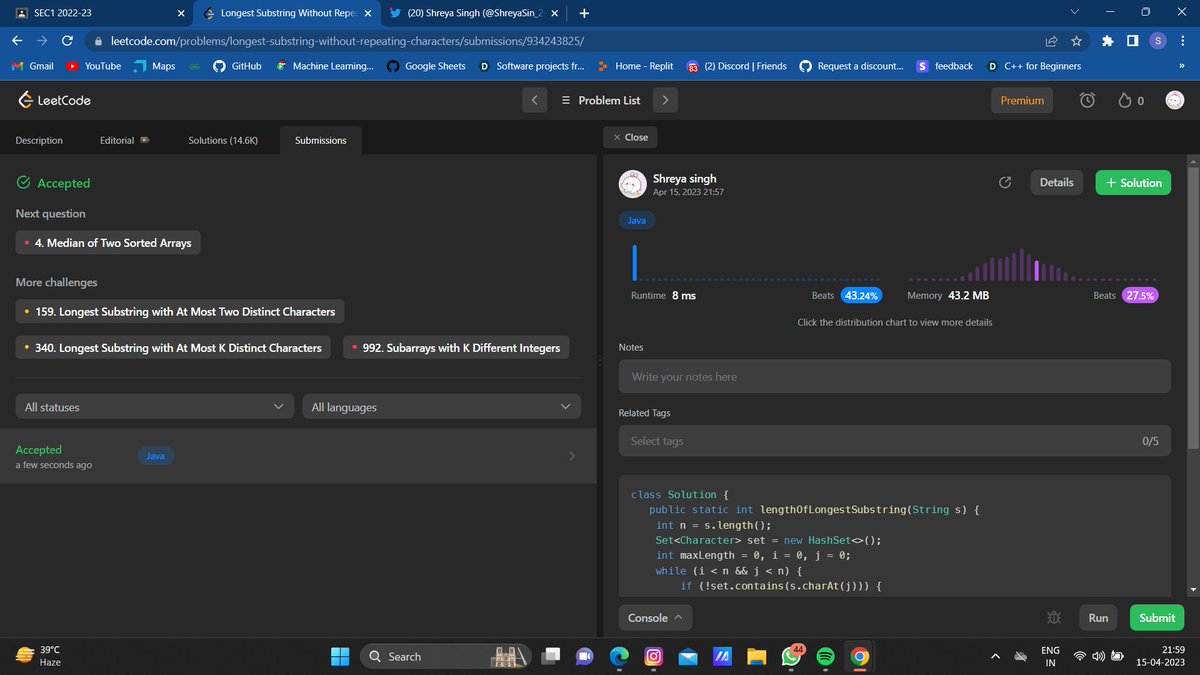Click the memory distribution chart
The width and height of the screenshot is (1200, 675).
1033,264
